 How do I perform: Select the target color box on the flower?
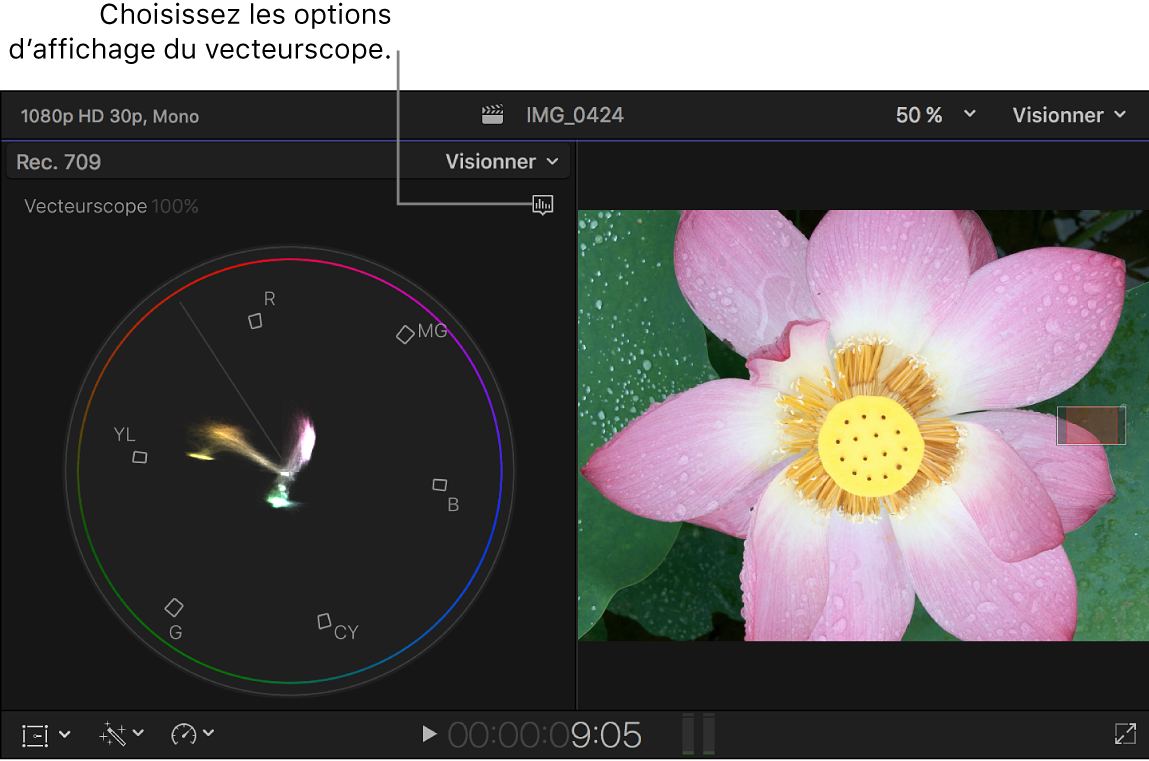pos(1090,424)
